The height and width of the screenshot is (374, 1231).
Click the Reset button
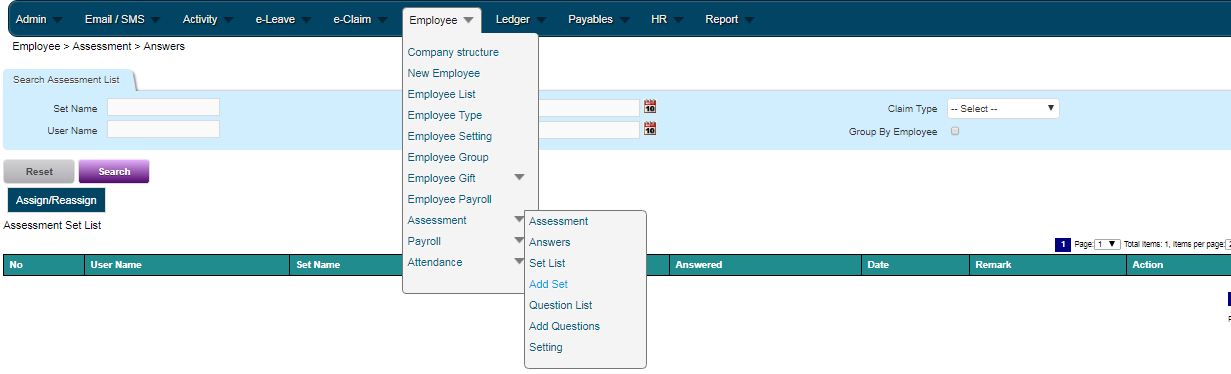pos(39,171)
